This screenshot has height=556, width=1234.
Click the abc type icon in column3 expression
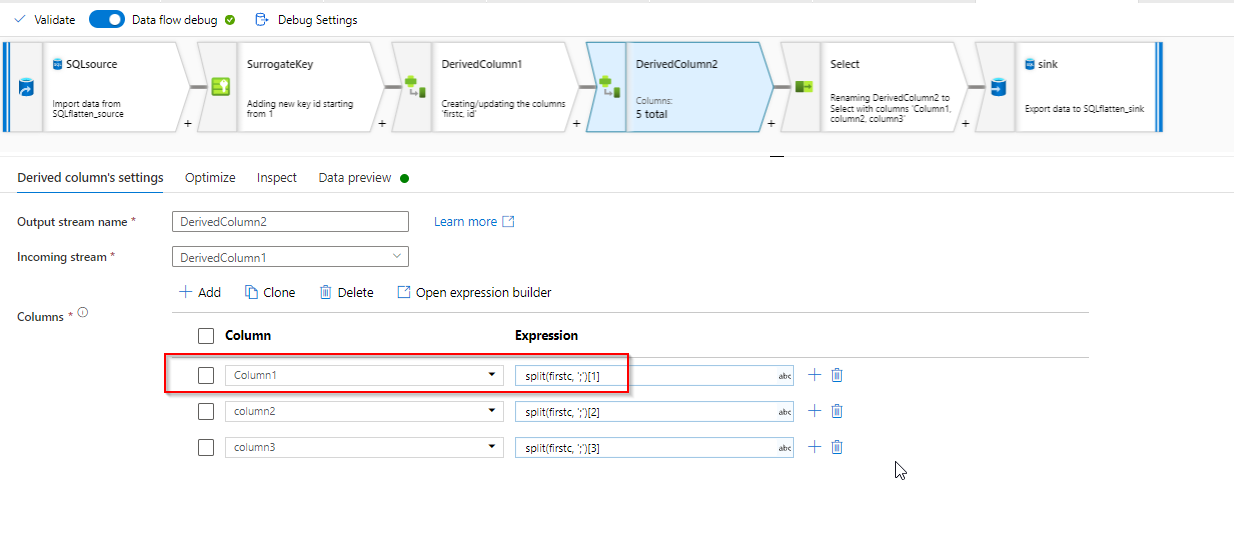784,448
